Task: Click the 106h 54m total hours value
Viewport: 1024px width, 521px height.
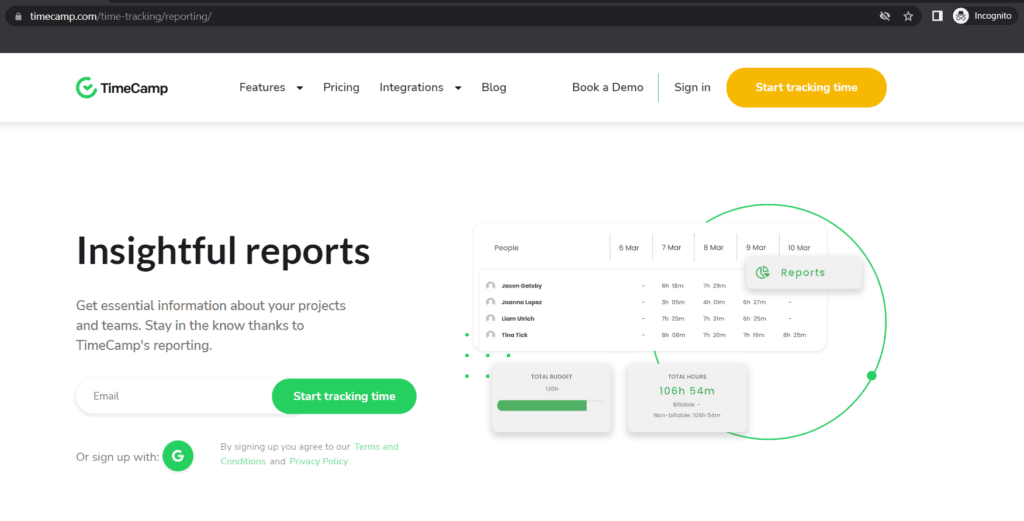Action: pyautogui.click(x=686, y=391)
